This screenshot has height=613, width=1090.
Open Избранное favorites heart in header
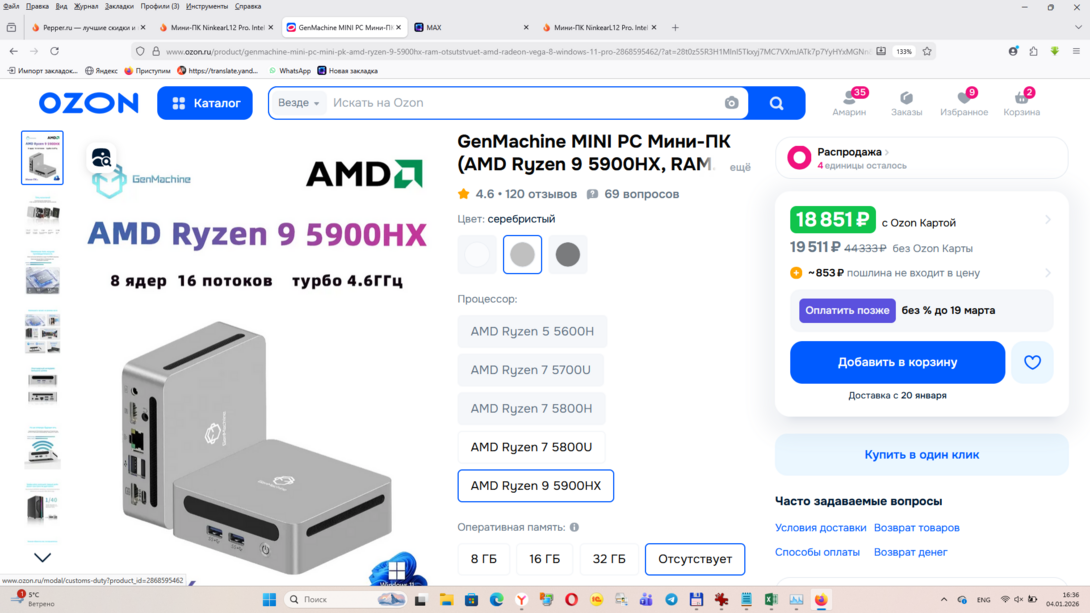pos(963,103)
